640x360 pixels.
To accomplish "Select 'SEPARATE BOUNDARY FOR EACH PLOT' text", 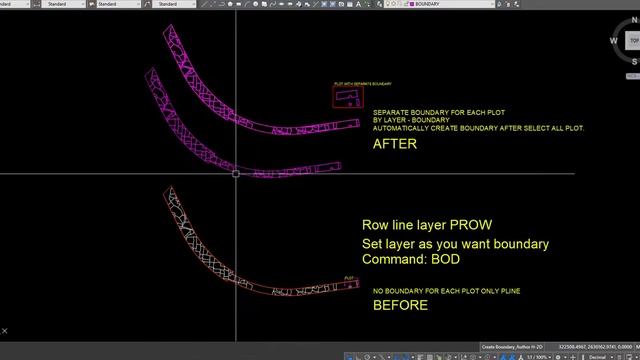I will pos(439,112).
